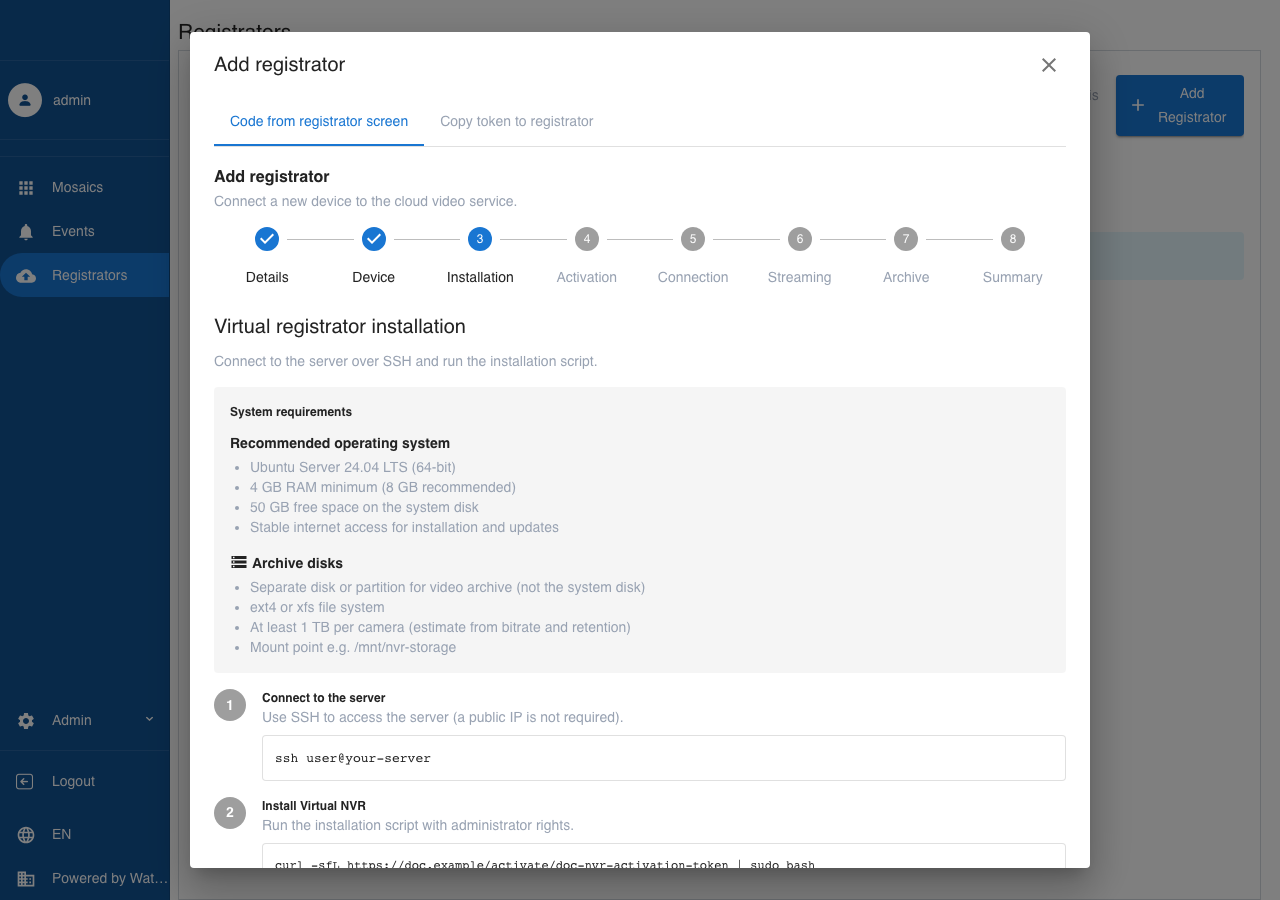
Task: Click the Archive step label
Action: 906,277
